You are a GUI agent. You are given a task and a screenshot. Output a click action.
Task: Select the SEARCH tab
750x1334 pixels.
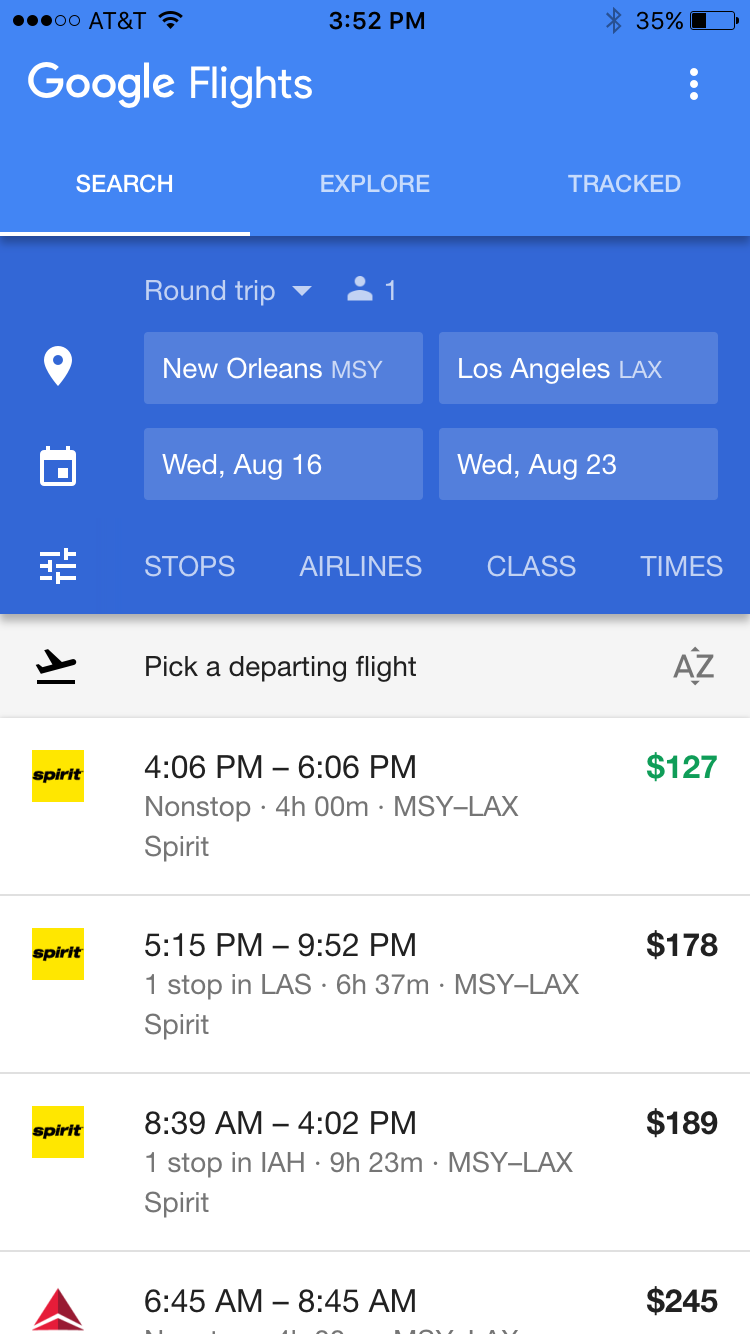click(125, 184)
